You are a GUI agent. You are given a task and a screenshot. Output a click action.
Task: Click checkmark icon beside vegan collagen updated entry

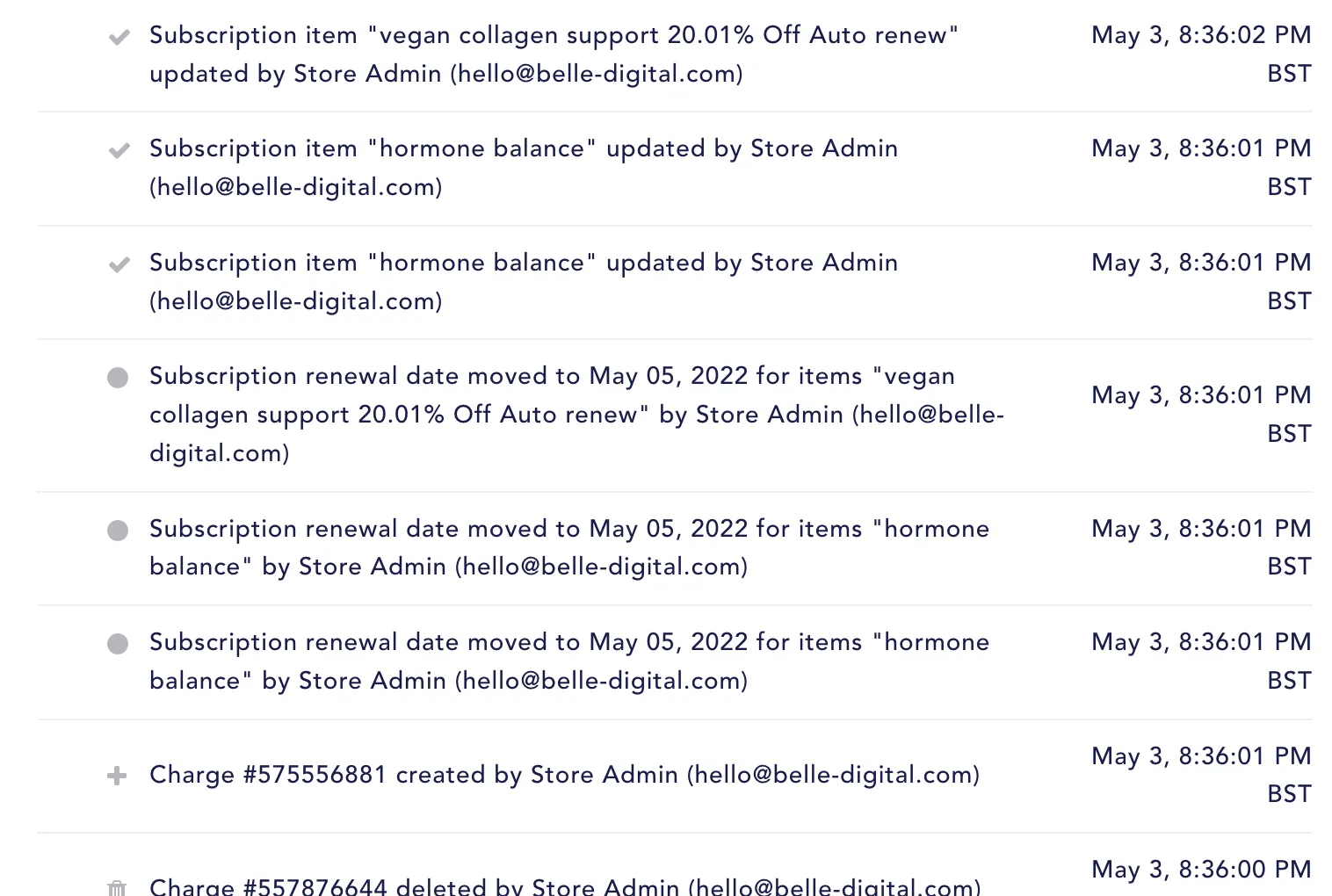pyautogui.click(x=119, y=37)
